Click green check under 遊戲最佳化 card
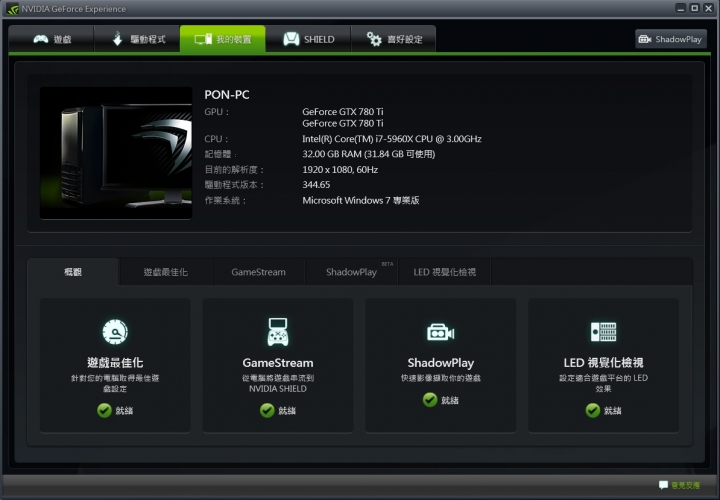The height and width of the screenshot is (500, 720). (104, 410)
